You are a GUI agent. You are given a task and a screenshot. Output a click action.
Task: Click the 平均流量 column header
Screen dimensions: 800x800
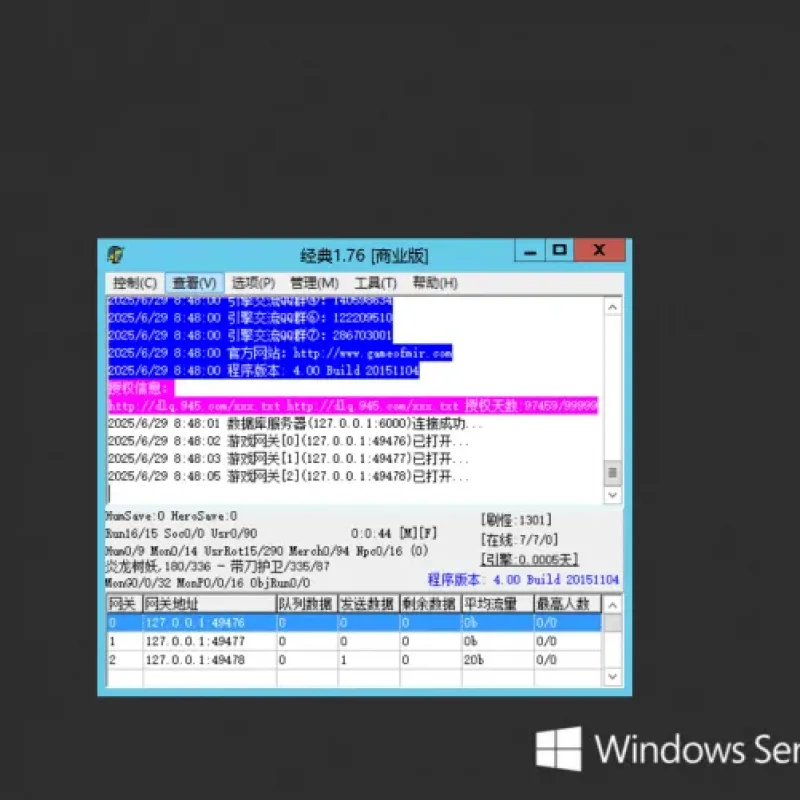(497, 604)
